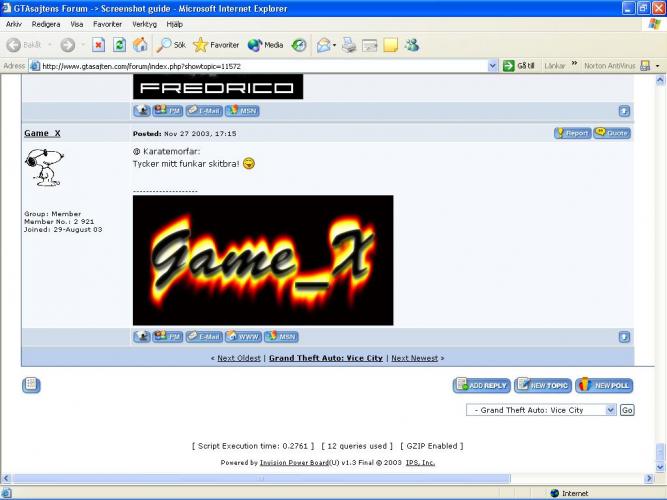Click inside the address bar URL field
The width and height of the screenshot is (667, 500).
coord(260,66)
